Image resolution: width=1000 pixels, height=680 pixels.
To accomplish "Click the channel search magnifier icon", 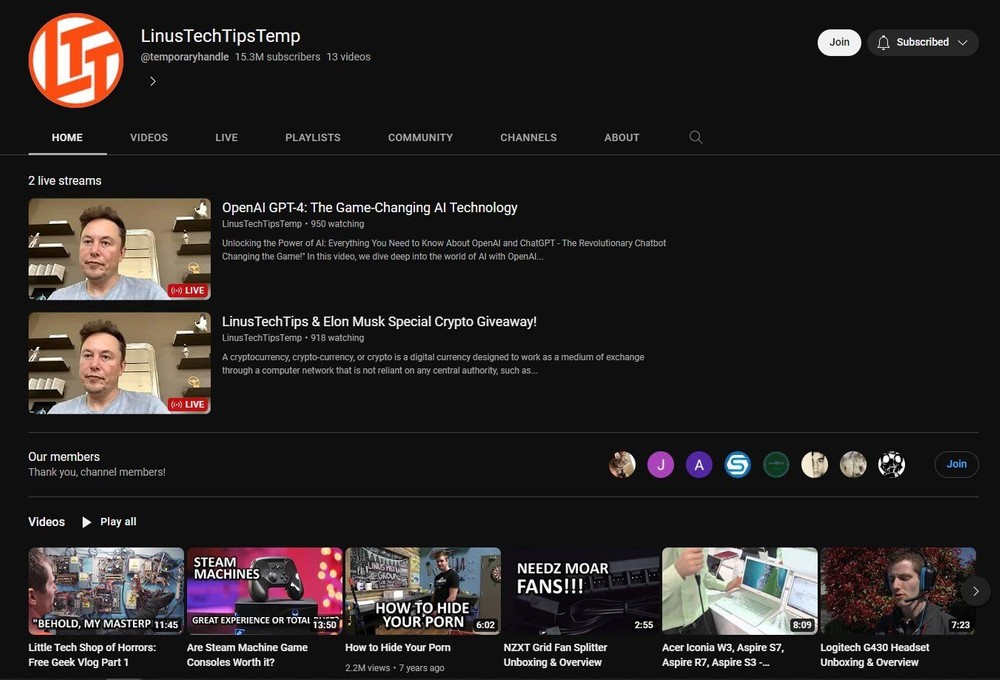I will [x=696, y=138].
